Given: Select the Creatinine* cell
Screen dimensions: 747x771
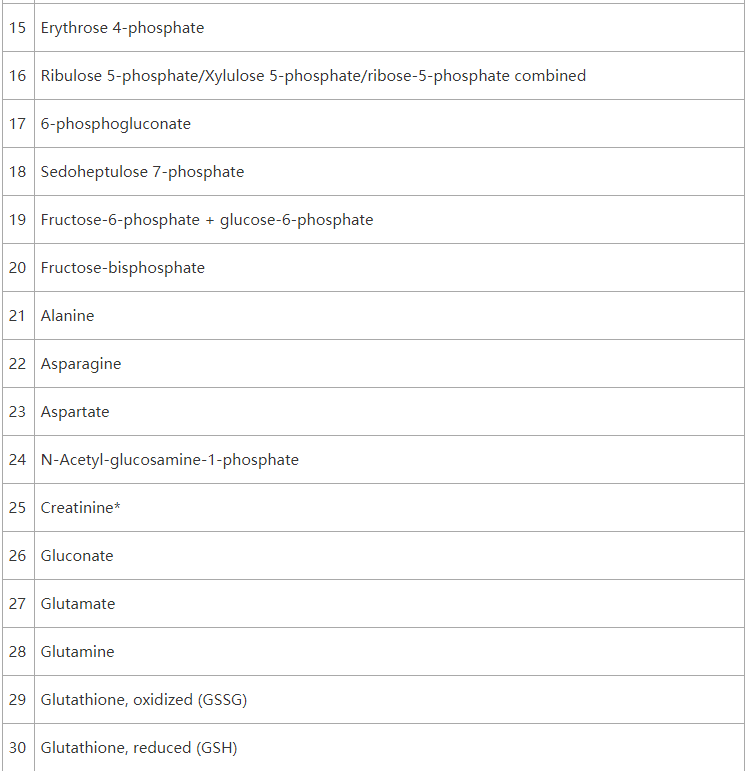Looking at the screenshot, I should click(389, 507).
